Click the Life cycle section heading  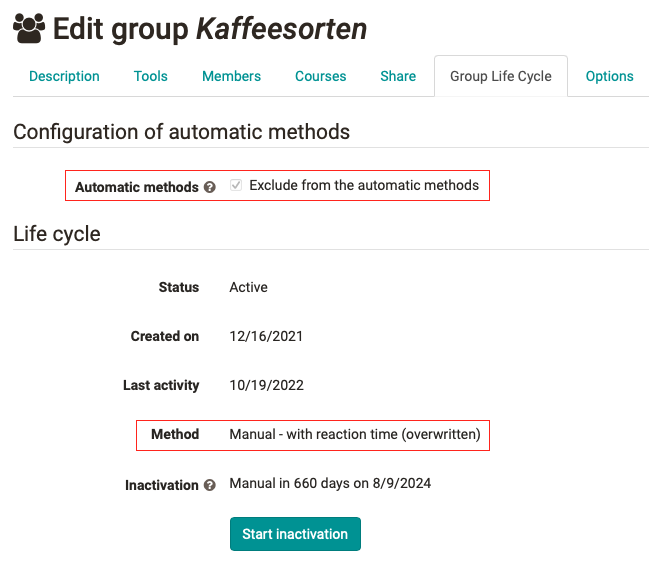pyautogui.click(x=57, y=234)
